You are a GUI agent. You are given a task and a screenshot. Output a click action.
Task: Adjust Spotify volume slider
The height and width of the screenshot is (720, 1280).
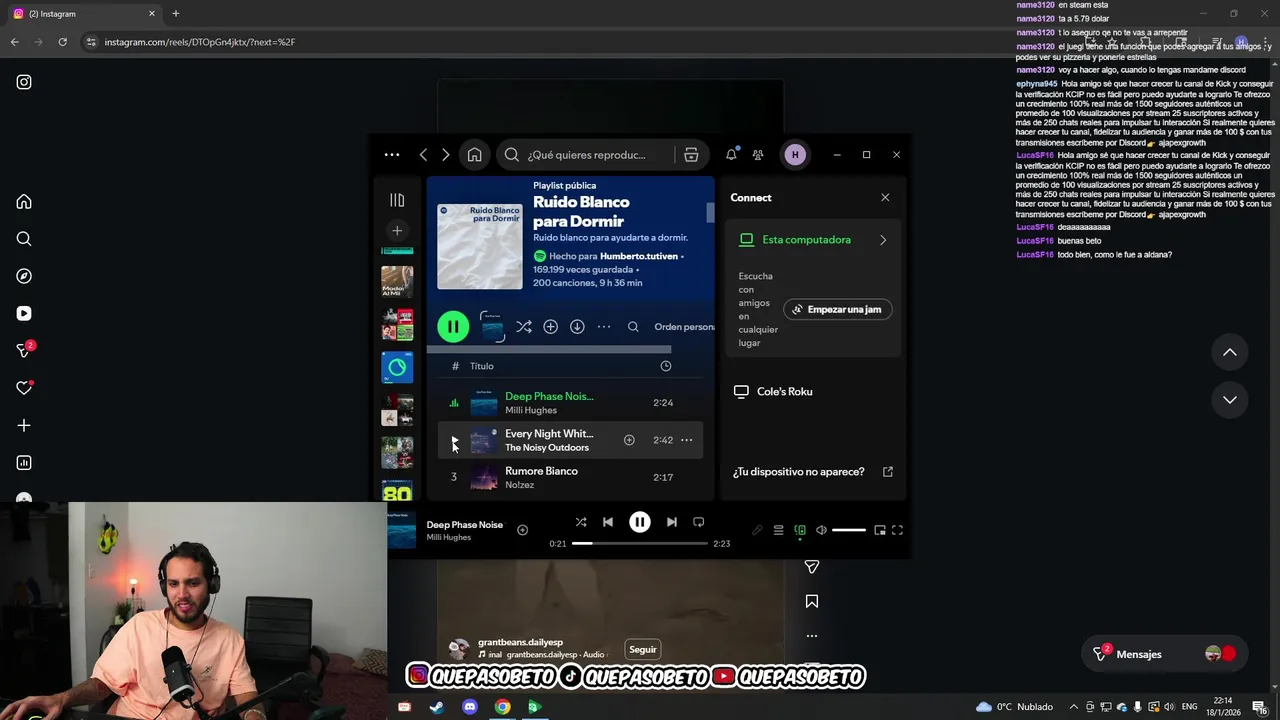(849, 530)
